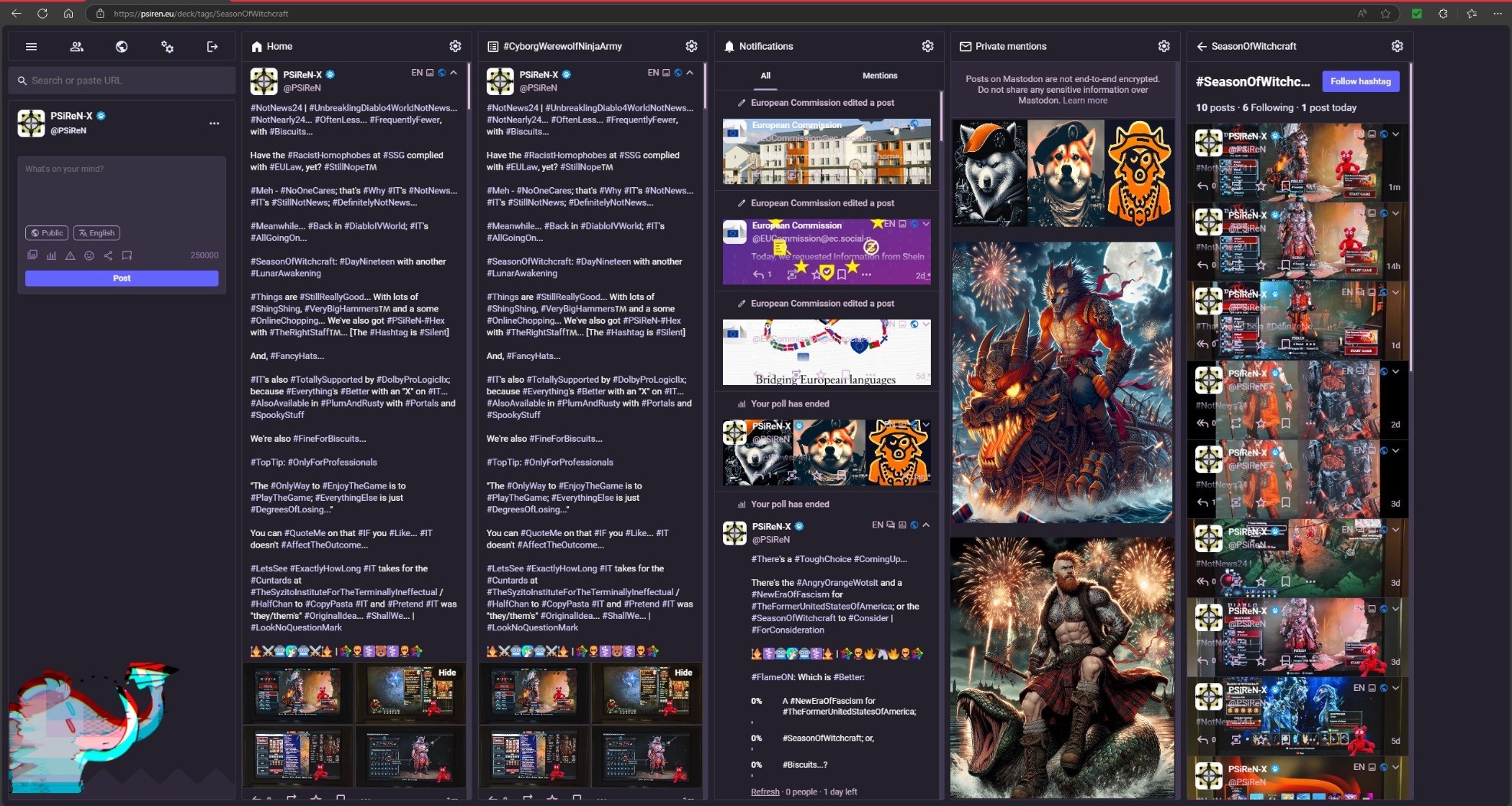Add images via compose media icon
Viewport: 1512px width, 806px height.
coord(32,255)
